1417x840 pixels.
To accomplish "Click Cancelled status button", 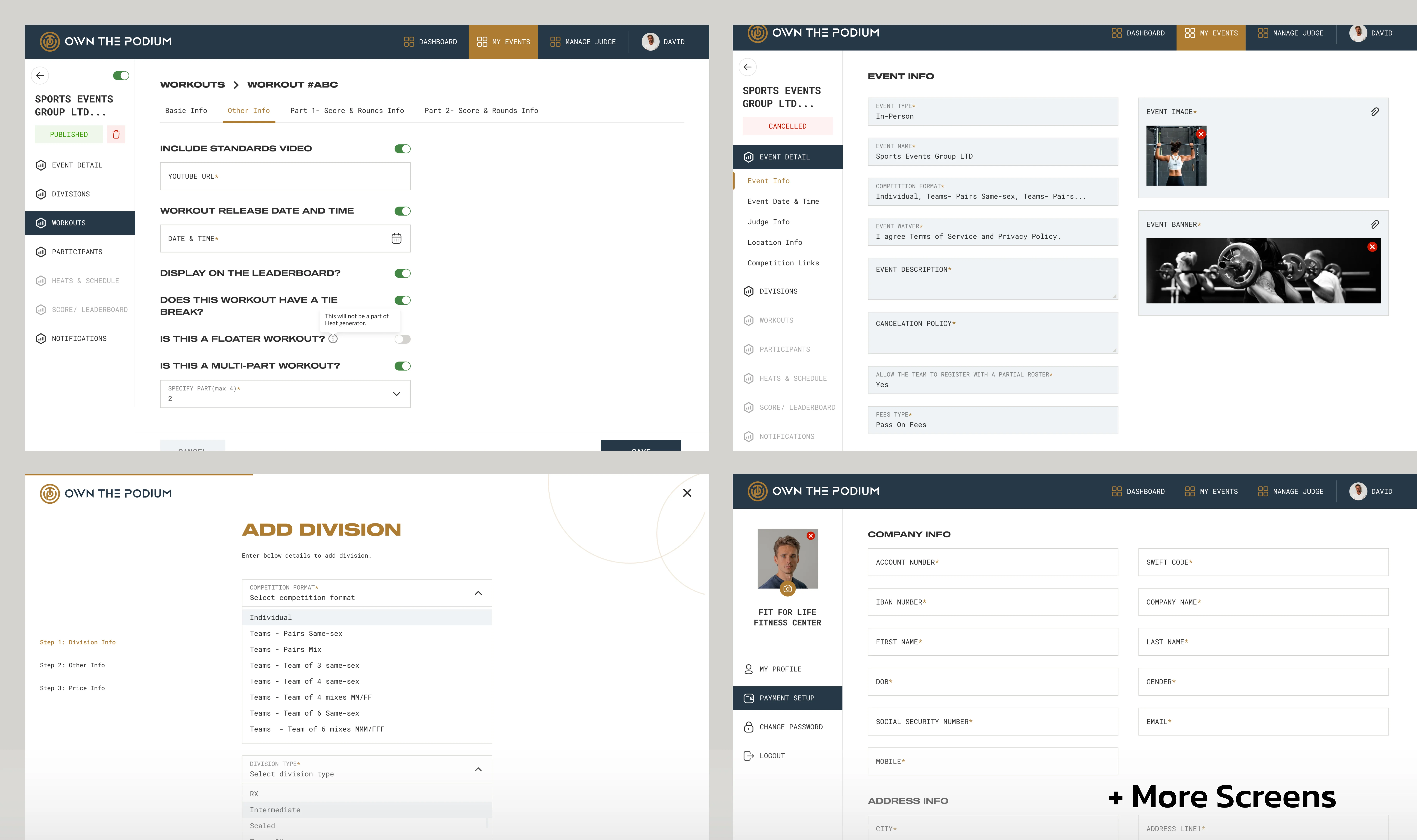I will [x=787, y=126].
